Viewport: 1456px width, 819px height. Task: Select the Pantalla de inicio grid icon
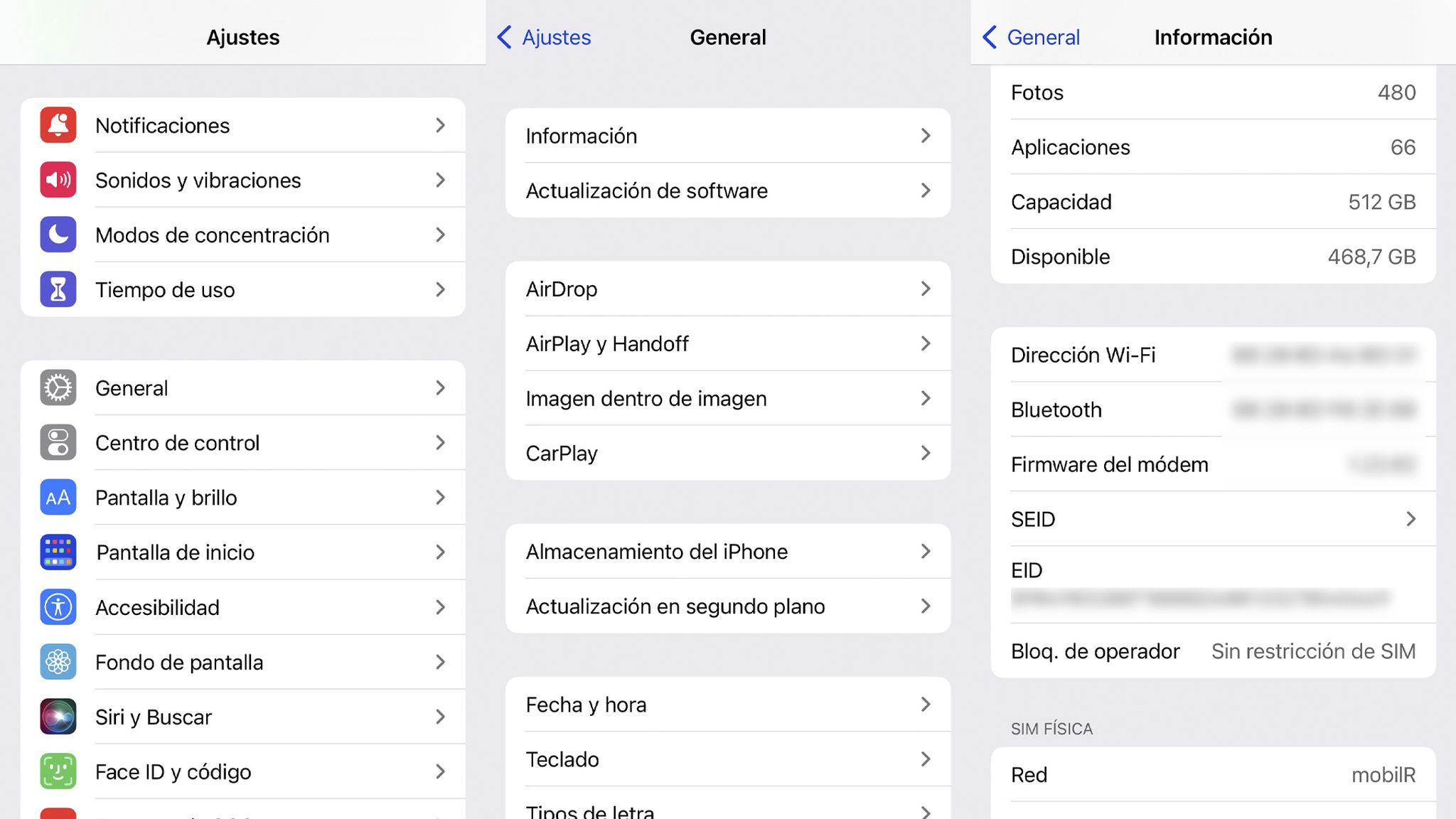click(58, 552)
